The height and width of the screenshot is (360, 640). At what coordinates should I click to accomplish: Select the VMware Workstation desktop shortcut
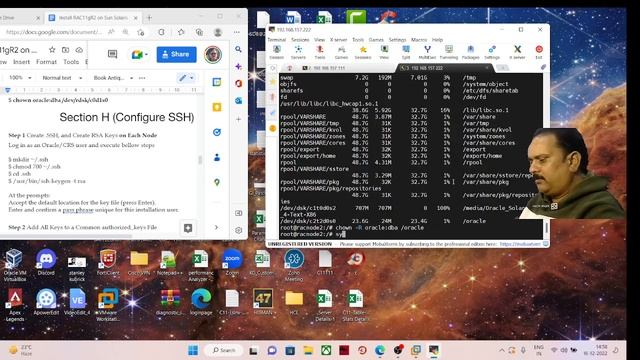tap(108, 304)
